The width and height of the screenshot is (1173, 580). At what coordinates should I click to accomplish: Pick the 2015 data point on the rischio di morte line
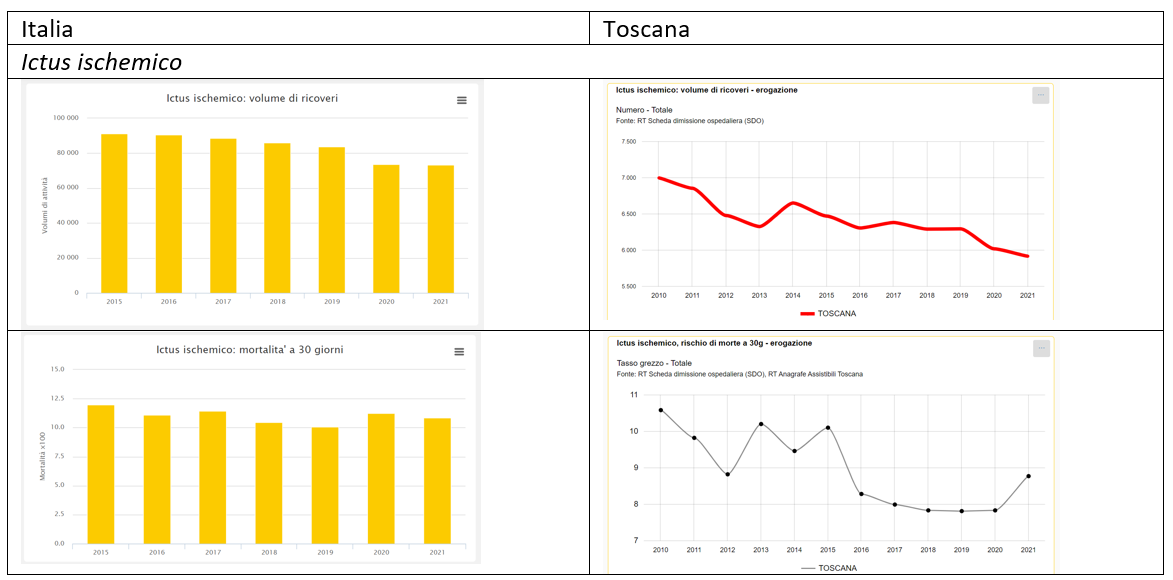pos(828,427)
